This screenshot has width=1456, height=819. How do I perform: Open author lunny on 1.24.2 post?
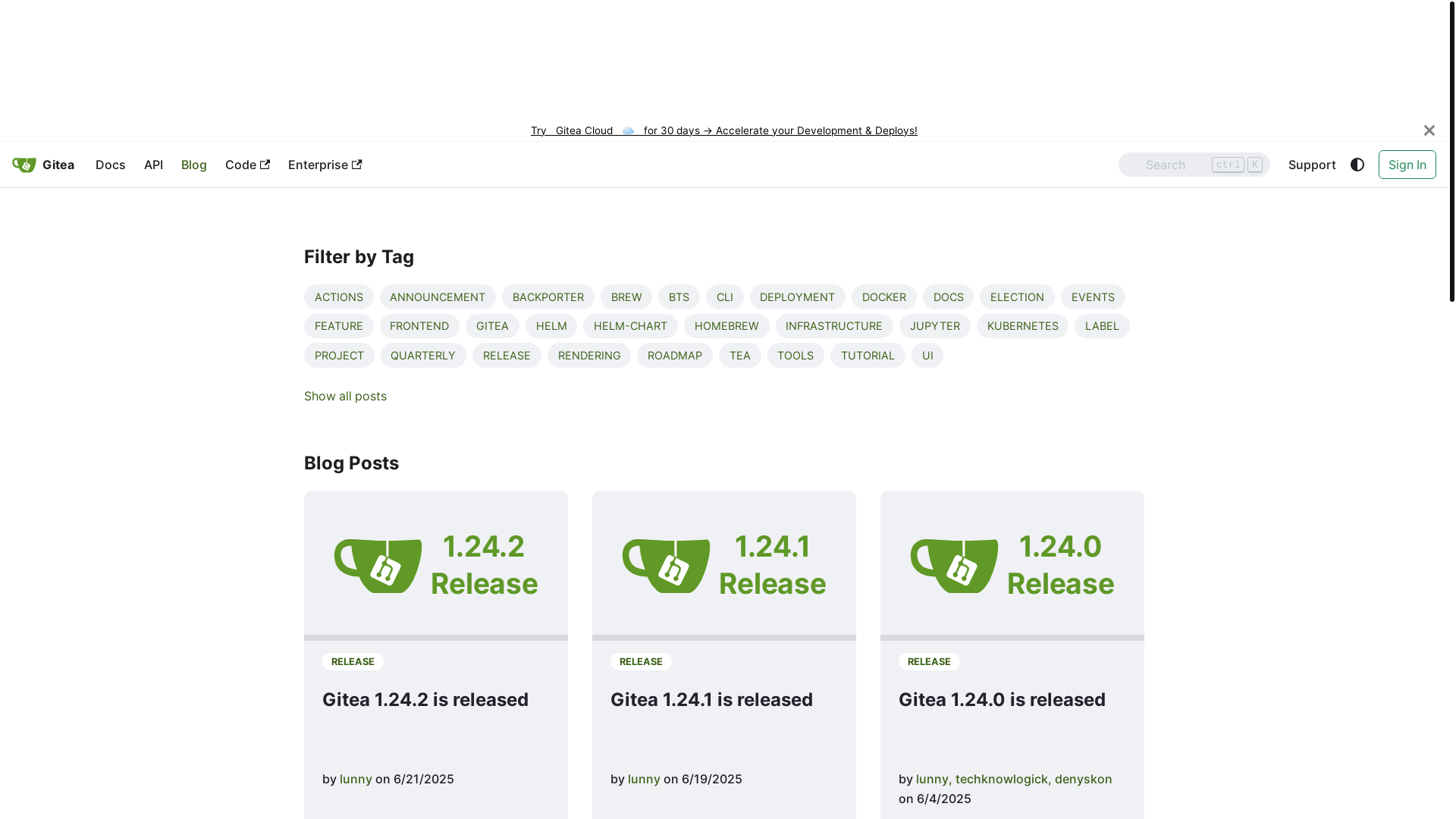pos(356,779)
